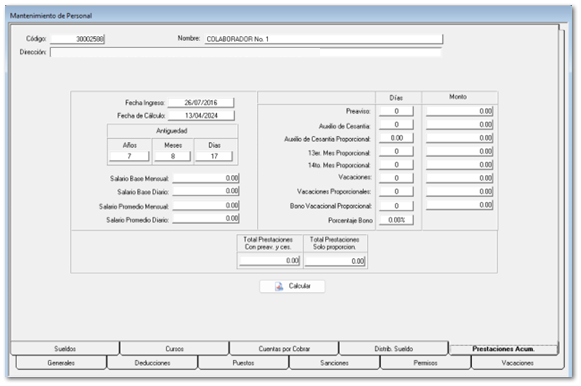Click the Mantenimiento de Personal window title

click(51, 16)
